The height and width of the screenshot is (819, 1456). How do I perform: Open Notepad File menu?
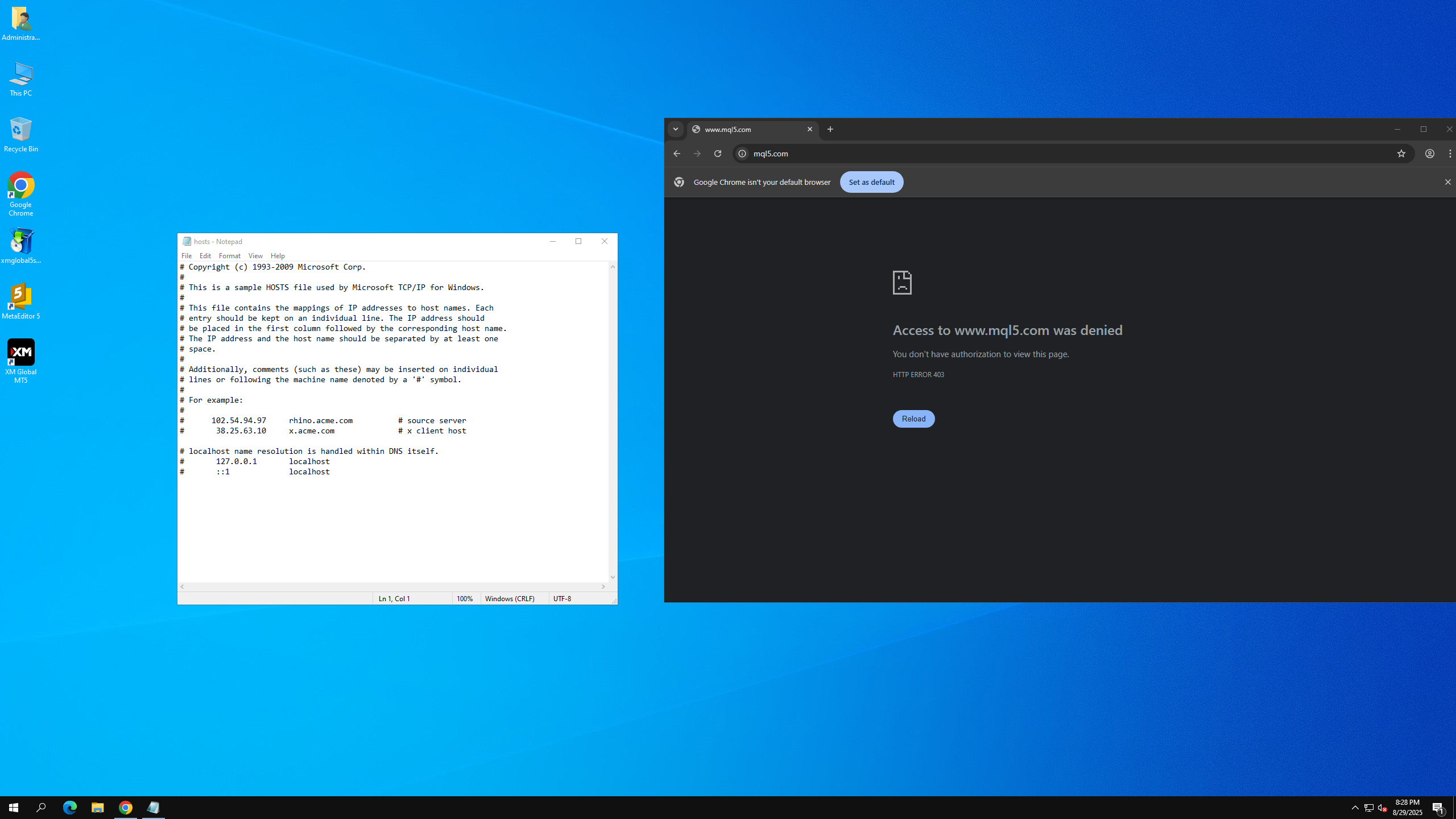(187, 256)
